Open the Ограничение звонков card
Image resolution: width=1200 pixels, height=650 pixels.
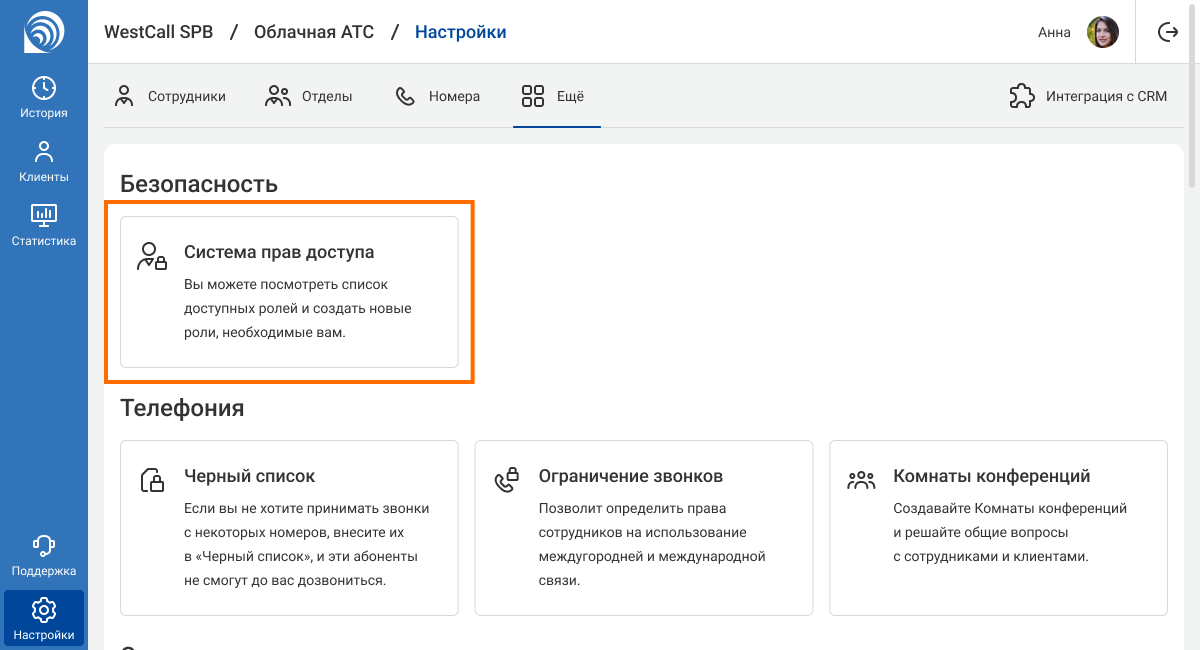pos(643,527)
